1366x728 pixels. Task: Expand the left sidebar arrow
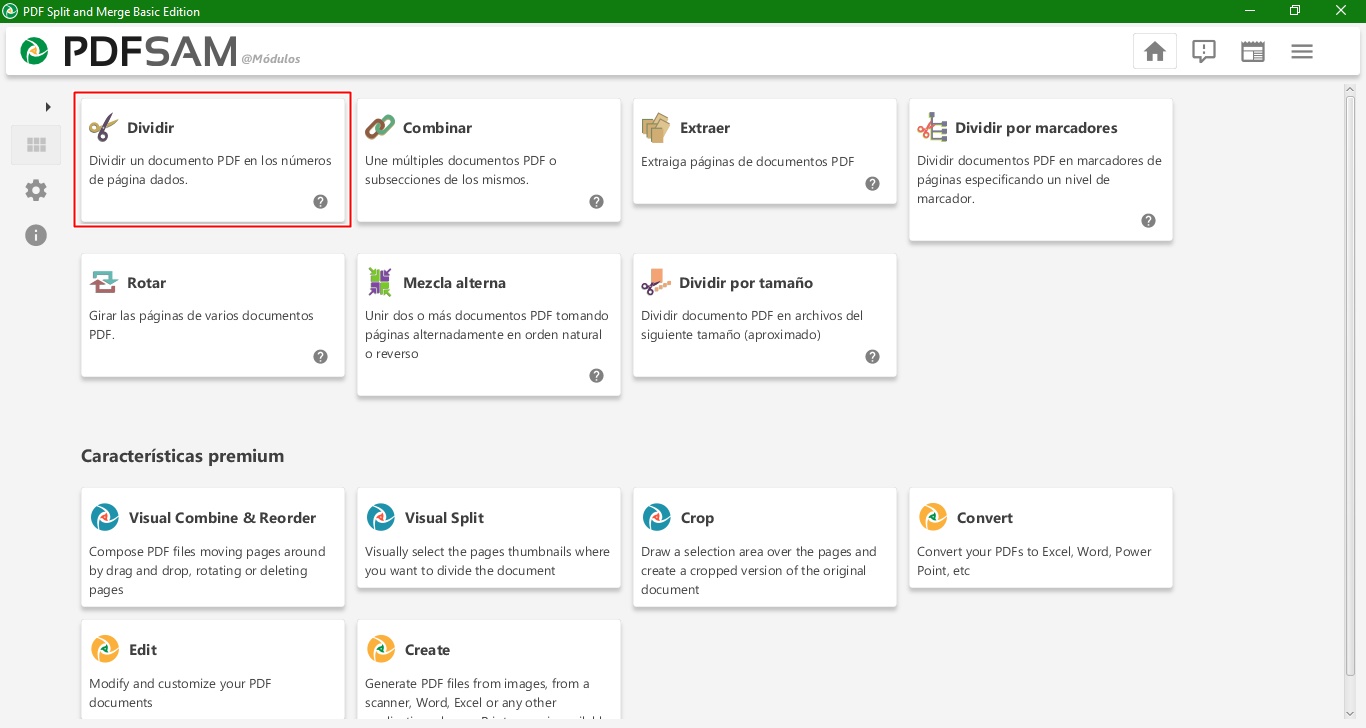(48, 106)
